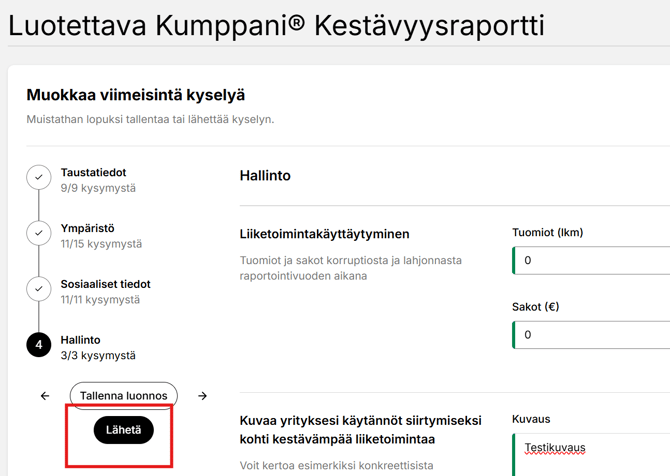670x476 pixels.
Task: Focus the Sakot (€) input field
Action: [591, 335]
